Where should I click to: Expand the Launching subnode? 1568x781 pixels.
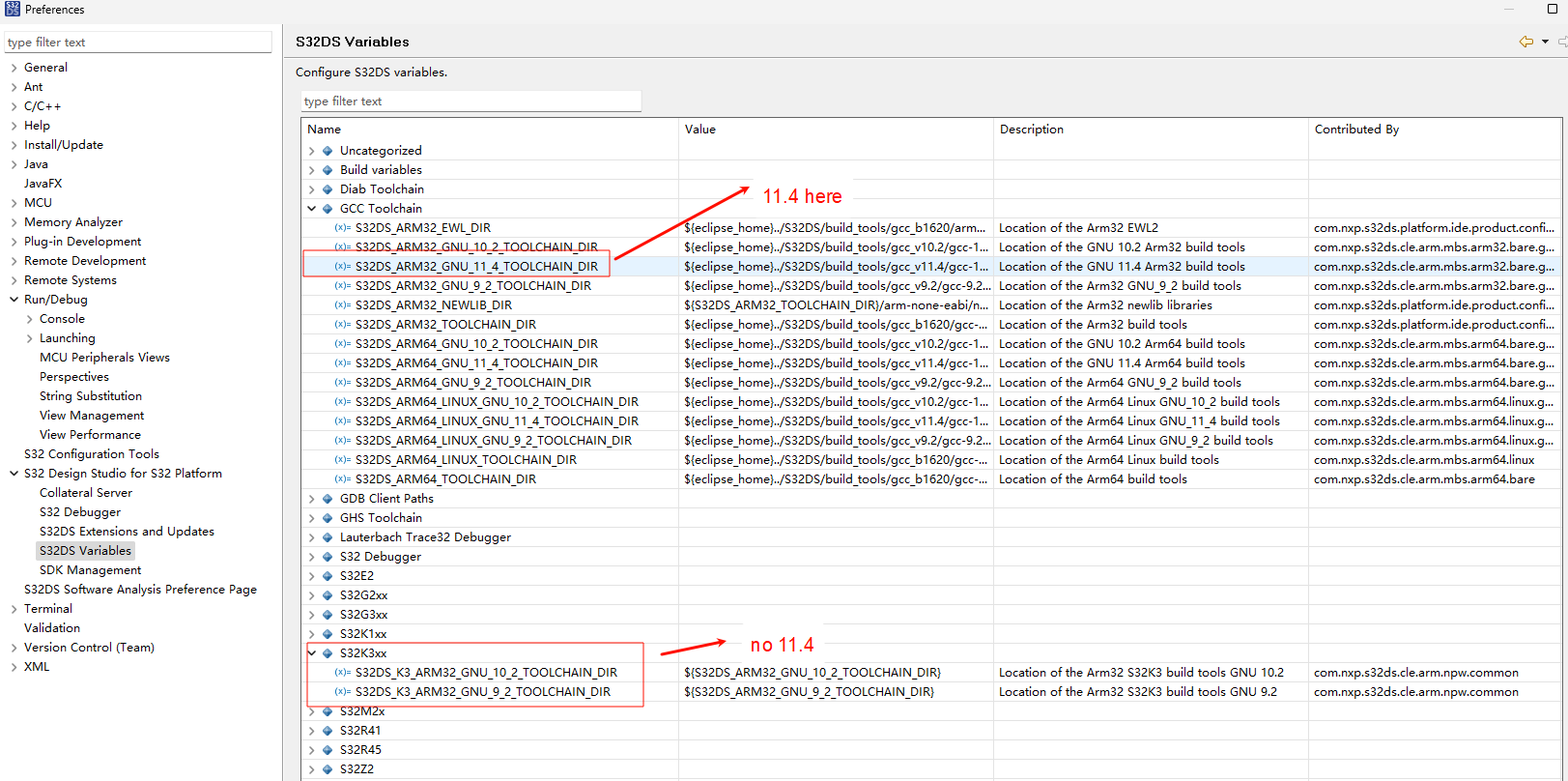pos(29,338)
